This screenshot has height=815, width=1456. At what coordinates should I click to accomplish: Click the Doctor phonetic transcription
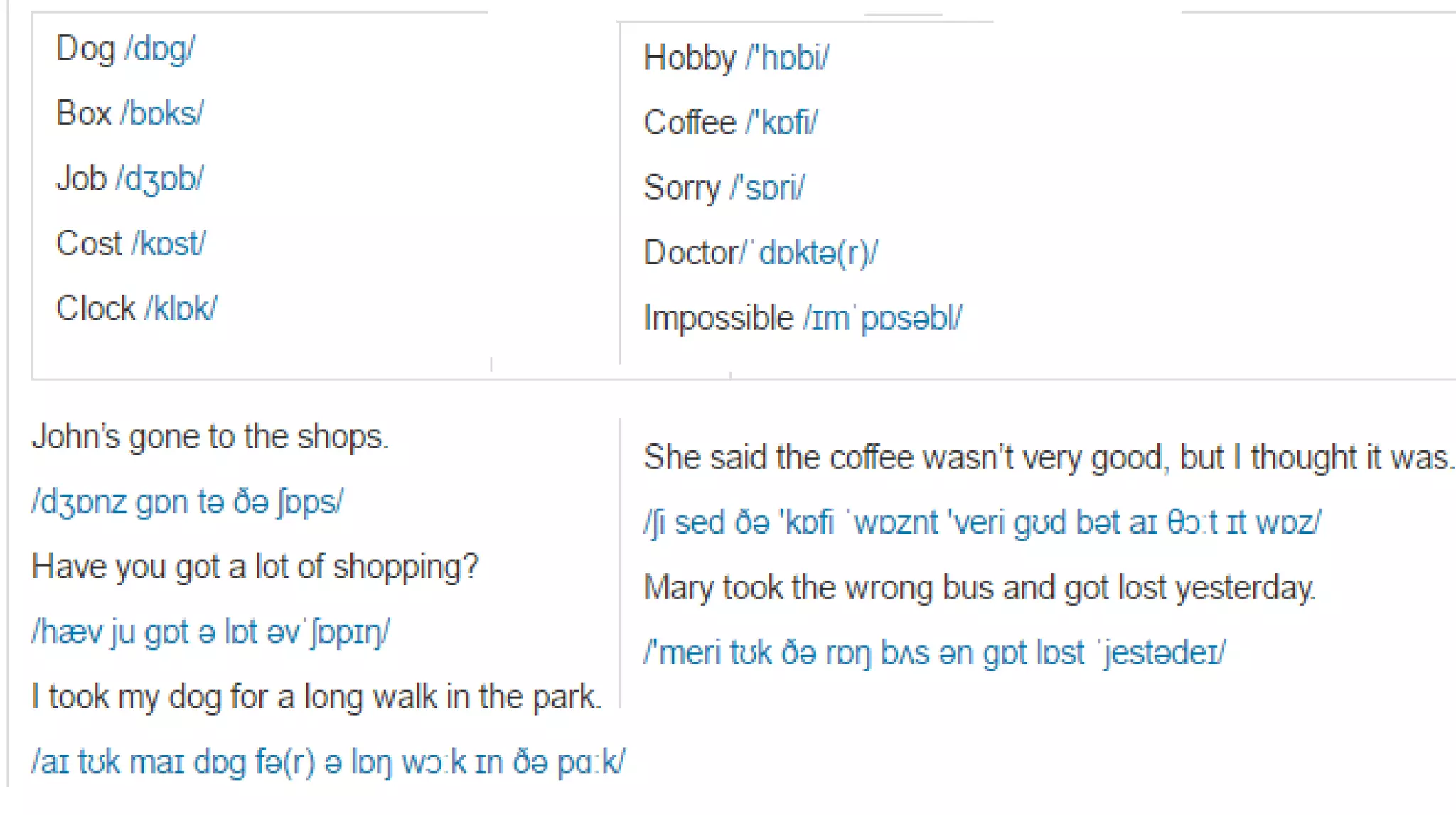click(x=818, y=254)
